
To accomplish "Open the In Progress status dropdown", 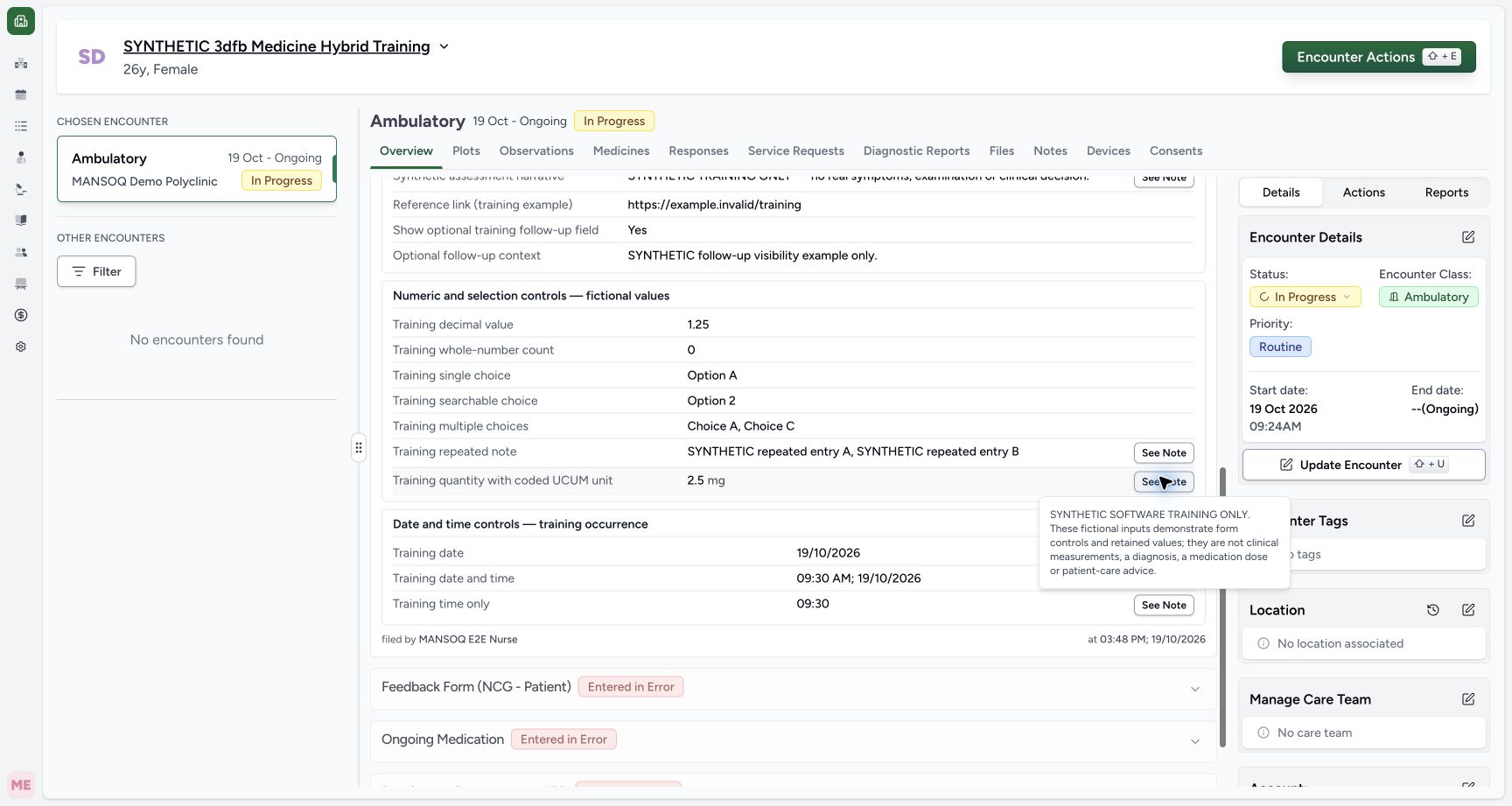I will coord(1305,297).
